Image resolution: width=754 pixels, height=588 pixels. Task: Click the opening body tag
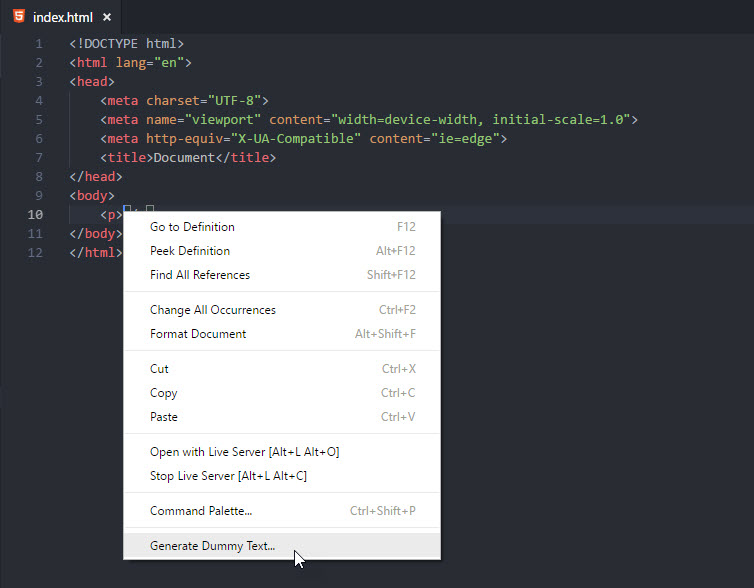[92, 196]
